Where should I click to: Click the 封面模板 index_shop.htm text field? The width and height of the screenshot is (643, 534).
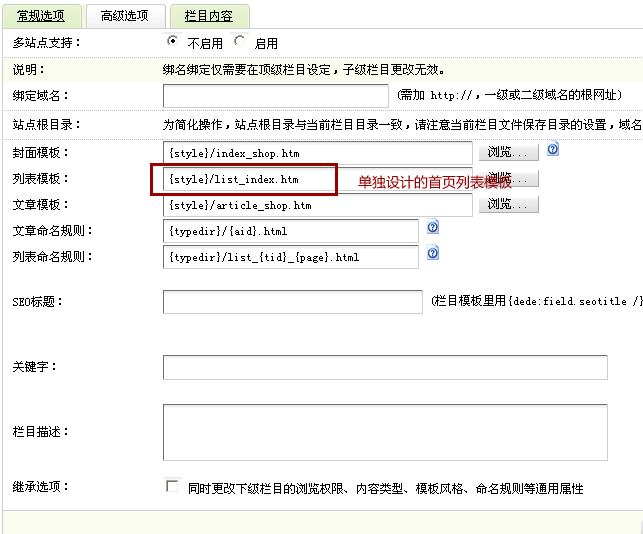point(317,153)
